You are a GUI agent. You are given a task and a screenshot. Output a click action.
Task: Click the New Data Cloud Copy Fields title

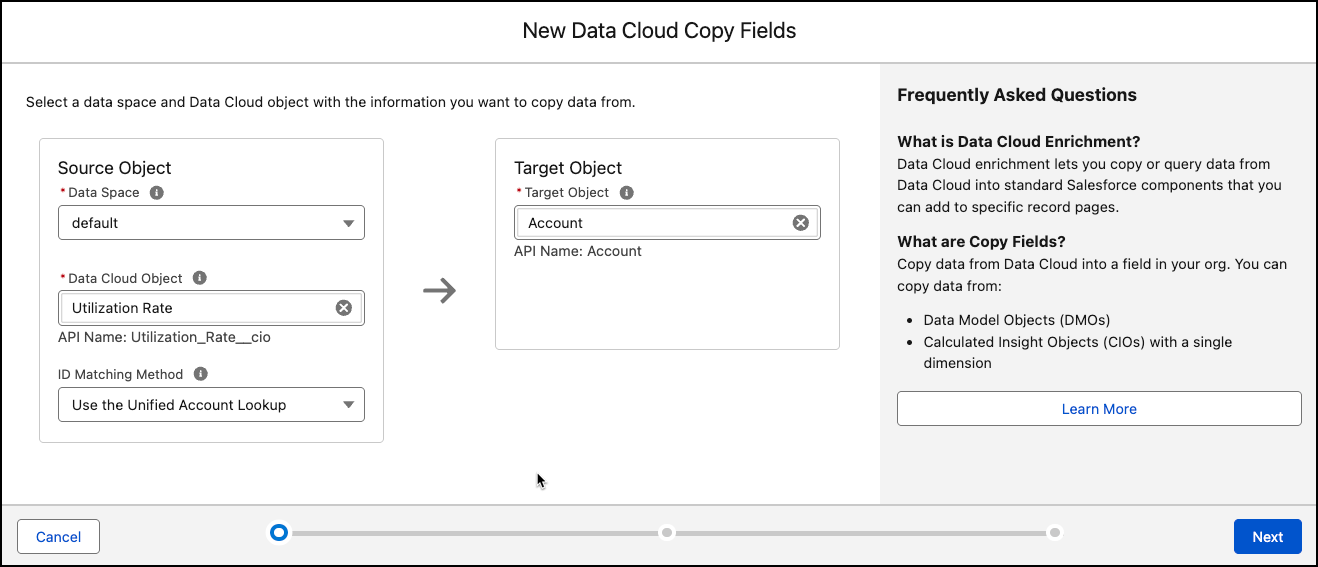pyautogui.click(x=659, y=31)
